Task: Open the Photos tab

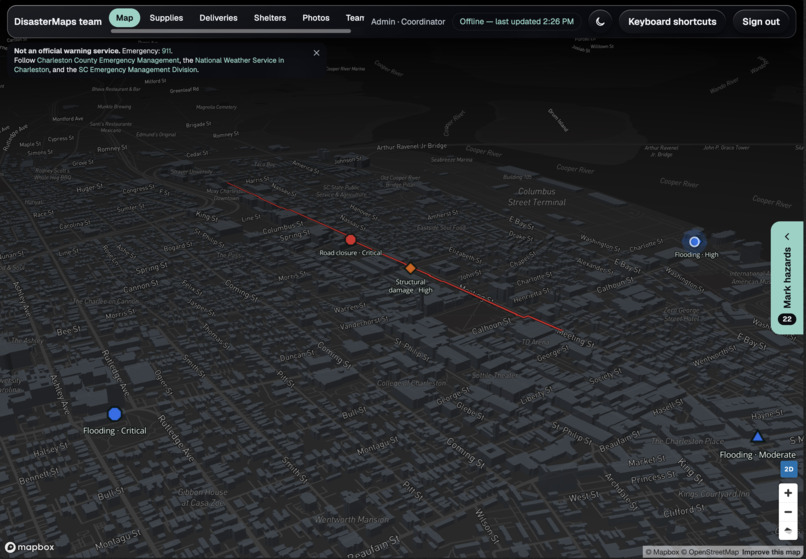Action: pyautogui.click(x=316, y=18)
